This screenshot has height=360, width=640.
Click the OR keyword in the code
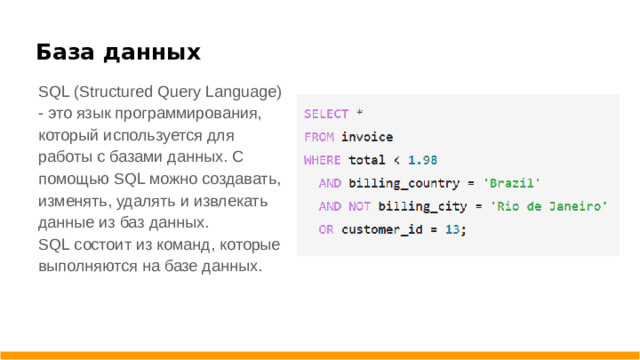[326, 229]
